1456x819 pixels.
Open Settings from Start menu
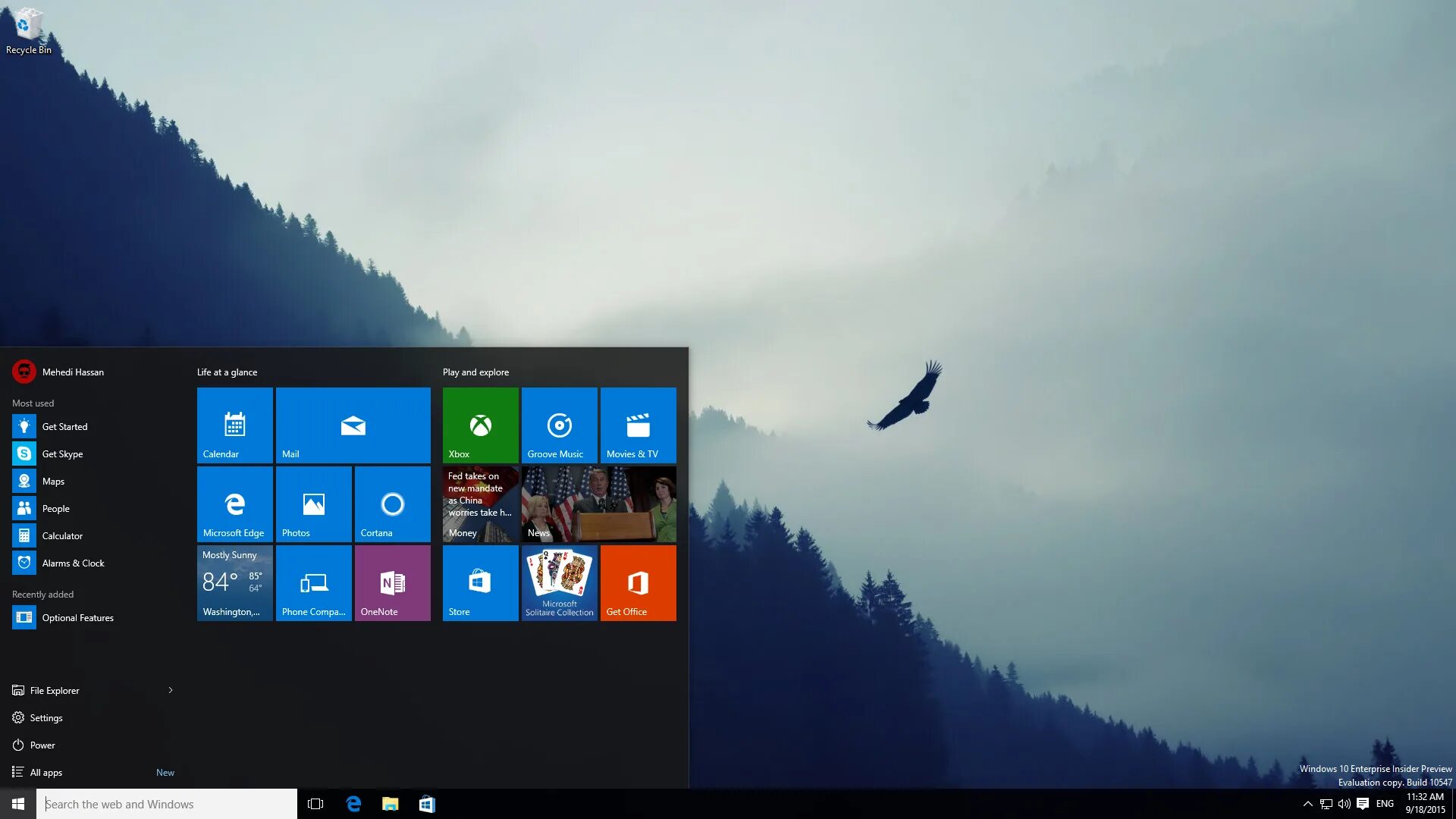point(46,718)
